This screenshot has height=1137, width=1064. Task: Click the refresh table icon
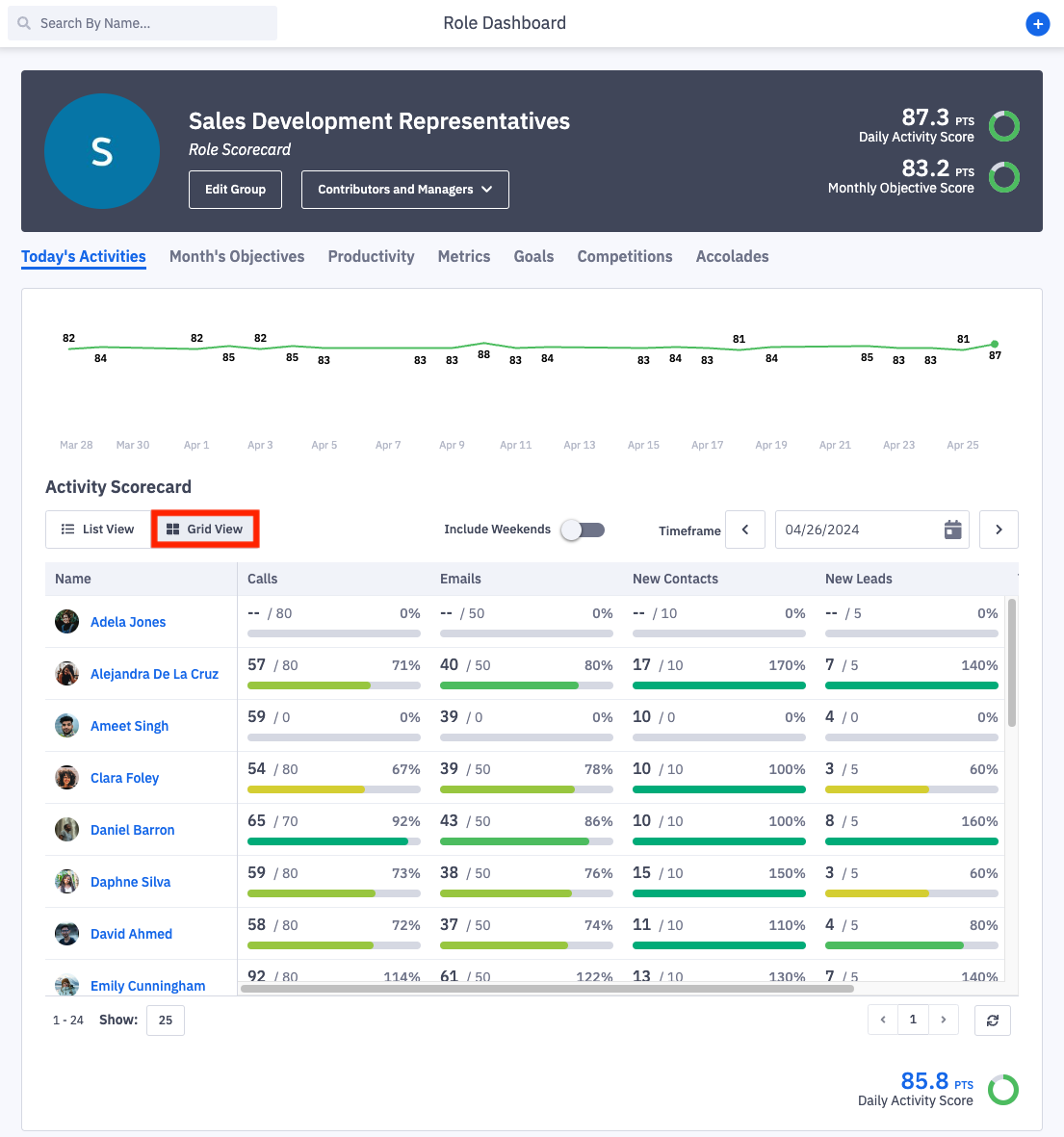click(992, 1021)
